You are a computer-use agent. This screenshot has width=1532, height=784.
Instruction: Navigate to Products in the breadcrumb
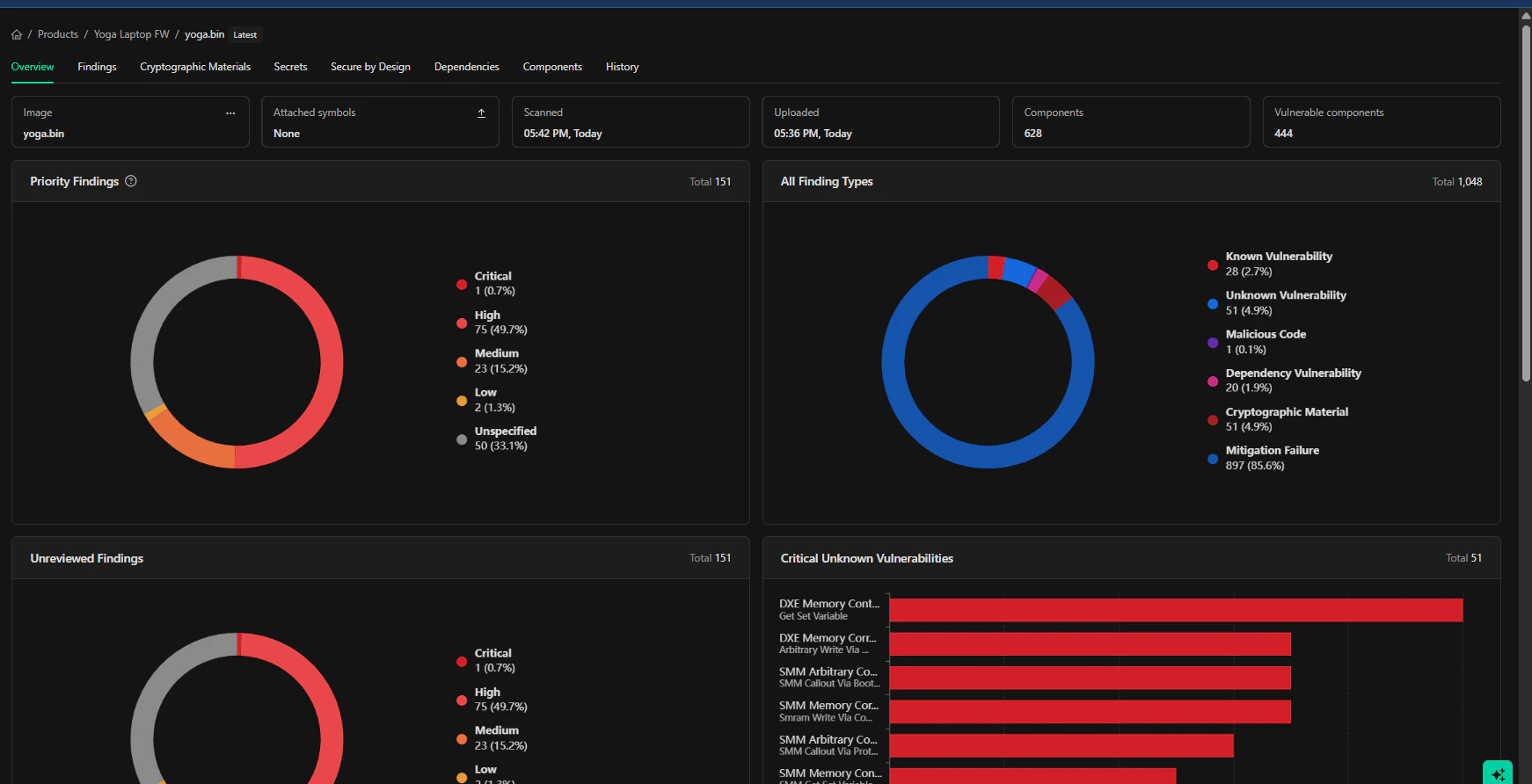tap(58, 34)
